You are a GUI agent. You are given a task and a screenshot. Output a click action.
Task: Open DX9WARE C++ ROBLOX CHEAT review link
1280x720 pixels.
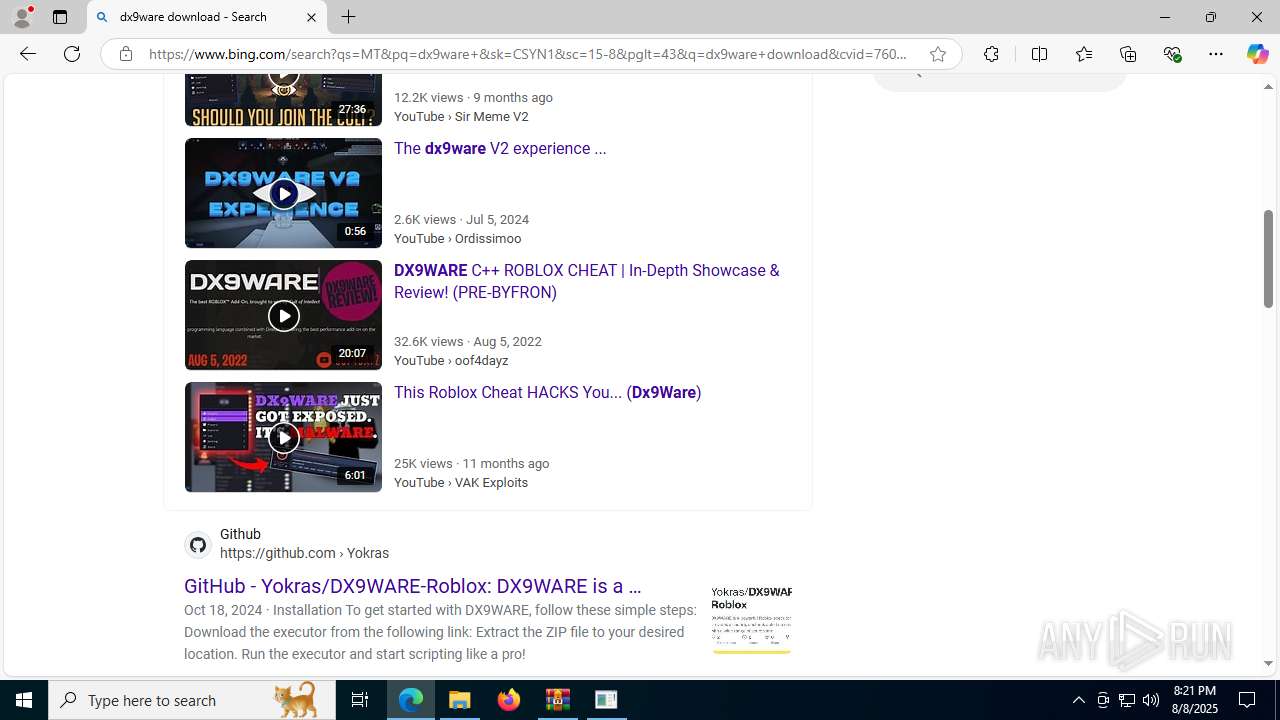coord(586,281)
